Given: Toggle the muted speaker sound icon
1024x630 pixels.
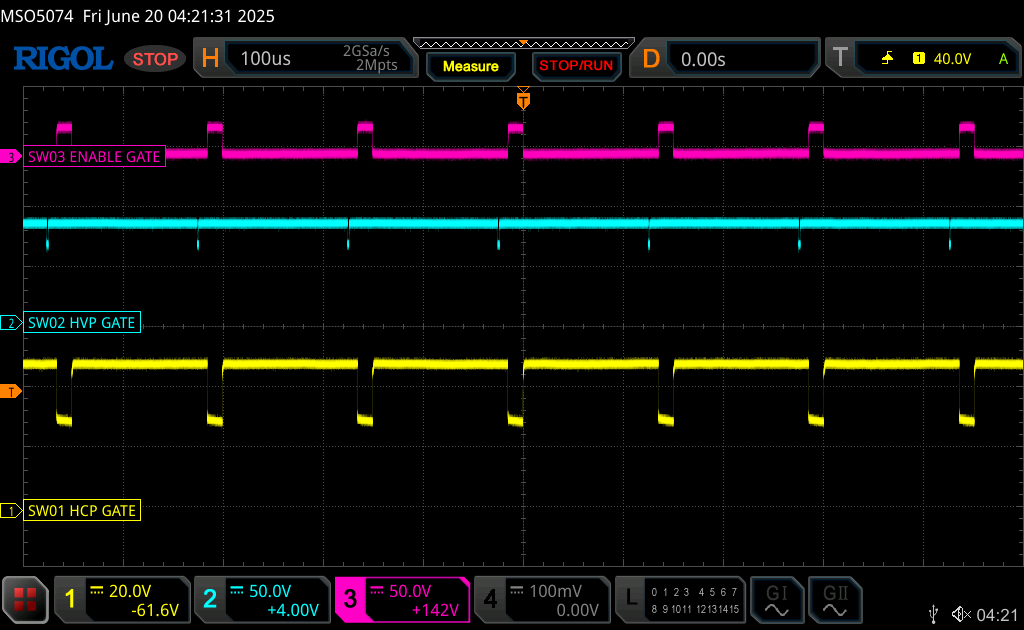Looking at the screenshot, I should (961, 614).
